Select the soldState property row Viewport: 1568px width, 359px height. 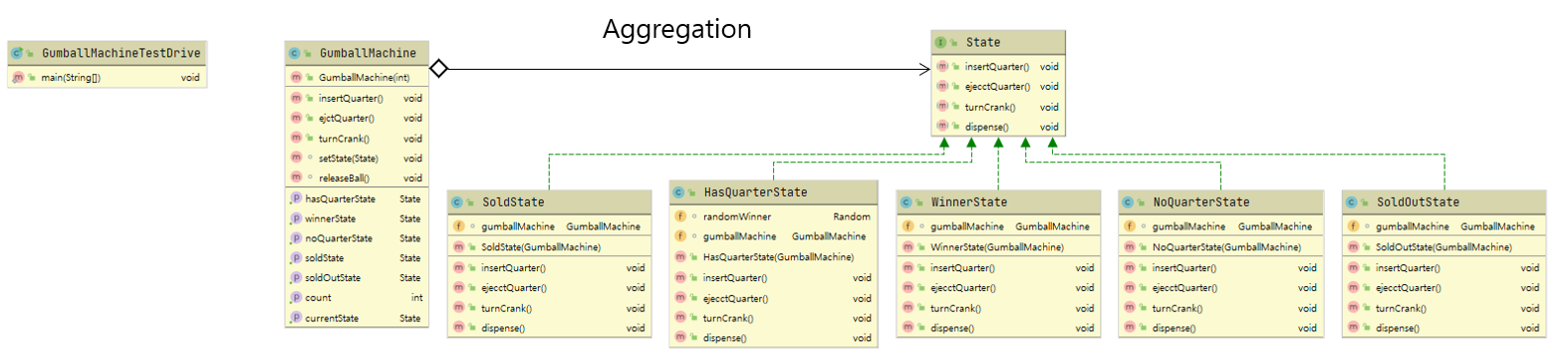click(x=357, y=257)
